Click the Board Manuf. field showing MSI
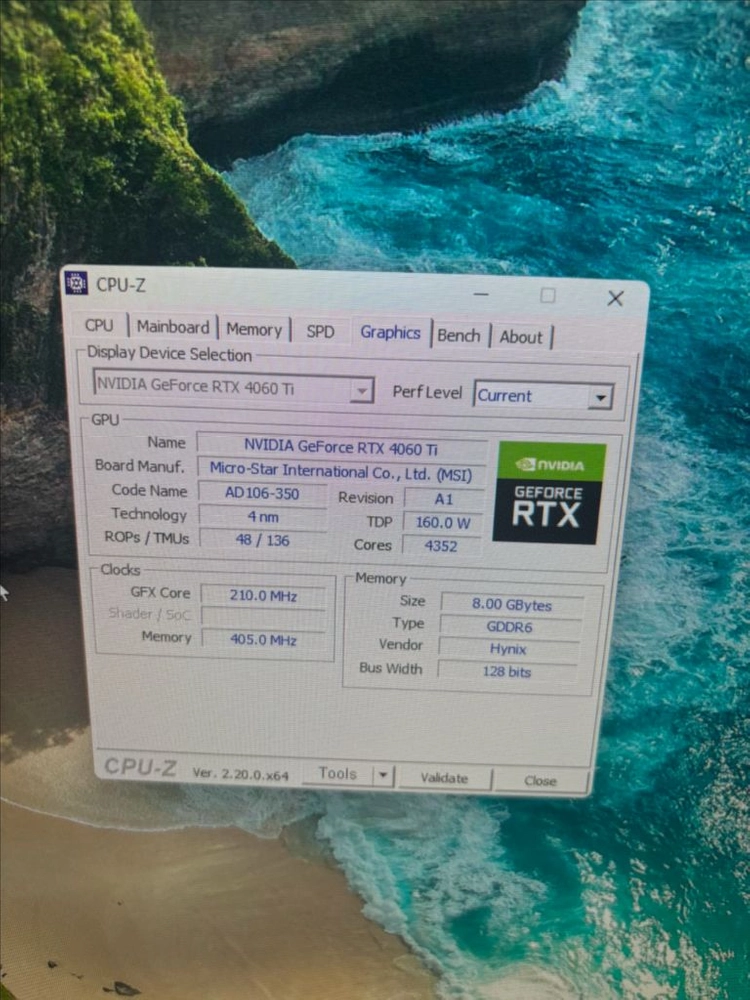Viewport: 750px width, 1000px height. 341,472
